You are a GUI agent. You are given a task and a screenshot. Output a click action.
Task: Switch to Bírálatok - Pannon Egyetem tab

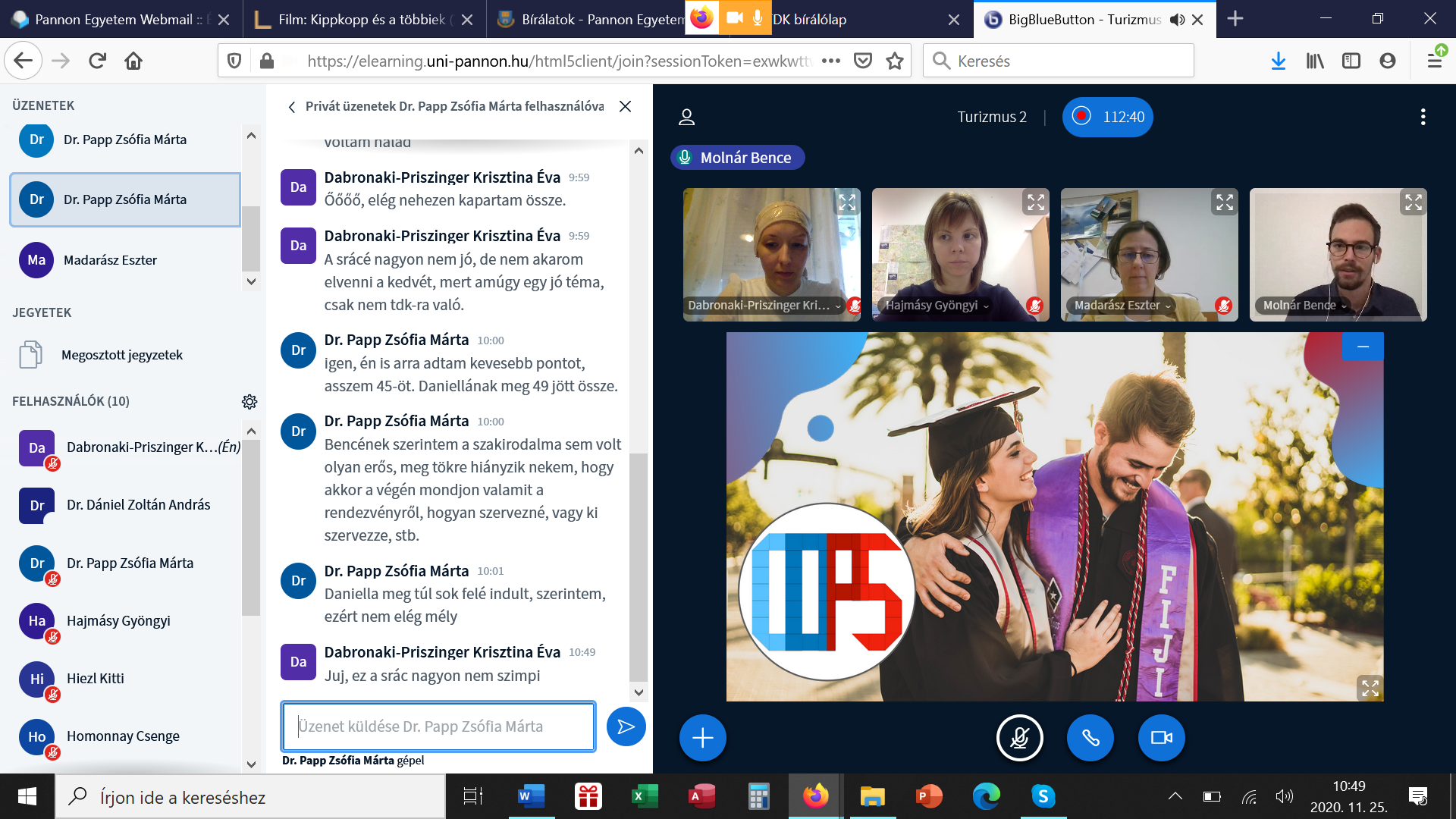[591, 19]
